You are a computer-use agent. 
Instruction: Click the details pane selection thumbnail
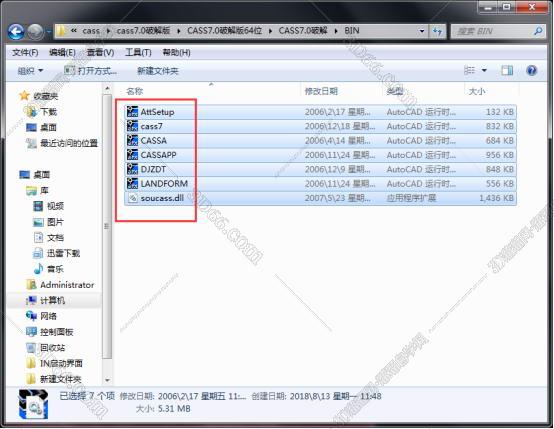click(x=34, y=404)
